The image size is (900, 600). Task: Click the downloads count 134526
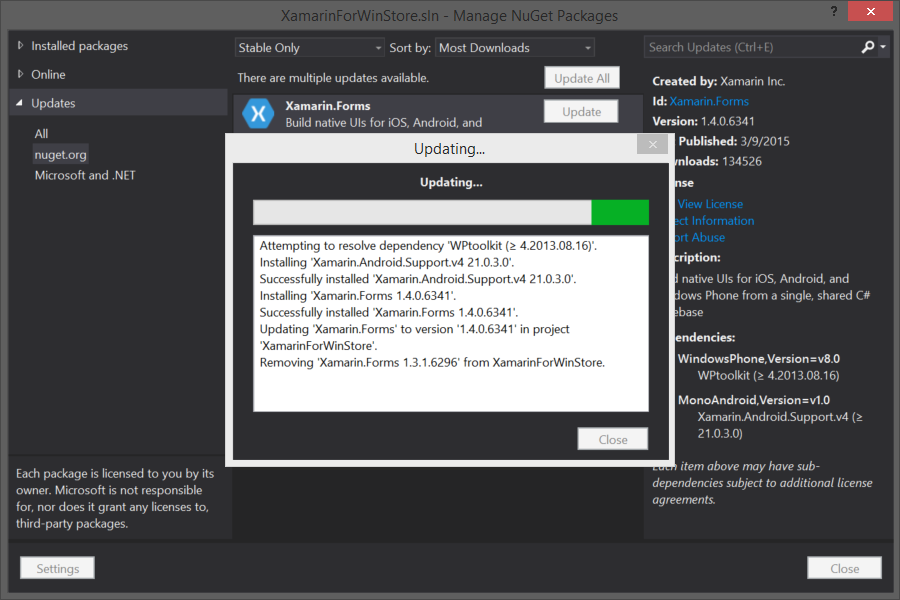742,161
